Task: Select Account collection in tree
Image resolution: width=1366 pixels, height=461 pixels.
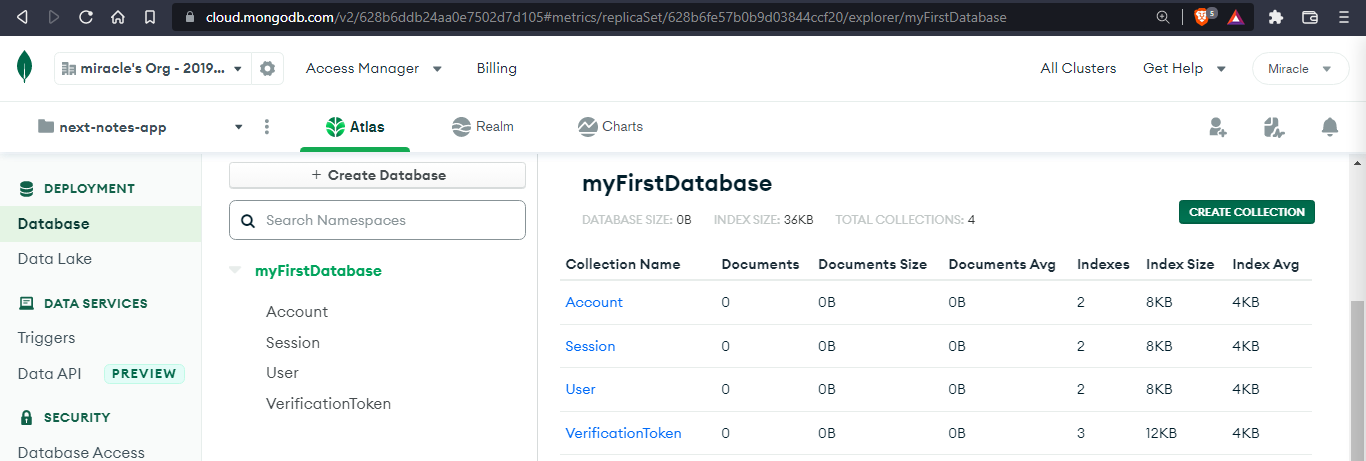Action: (297, 312)
